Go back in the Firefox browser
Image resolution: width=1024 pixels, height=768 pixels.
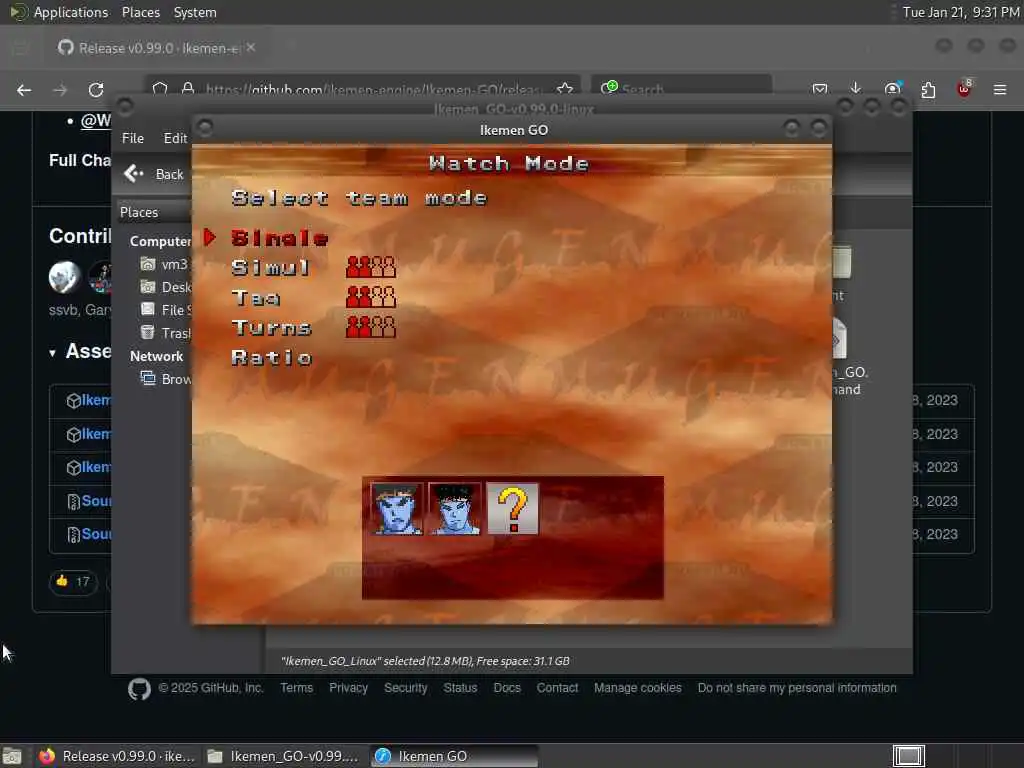pyautogui.click(x=24, y=90)
